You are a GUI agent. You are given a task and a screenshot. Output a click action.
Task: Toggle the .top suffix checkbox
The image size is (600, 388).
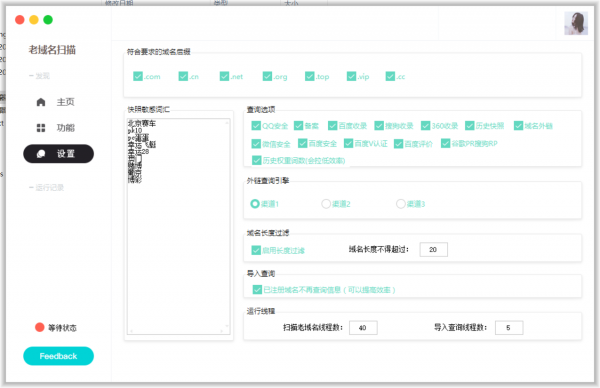click(x=310, y=77)
